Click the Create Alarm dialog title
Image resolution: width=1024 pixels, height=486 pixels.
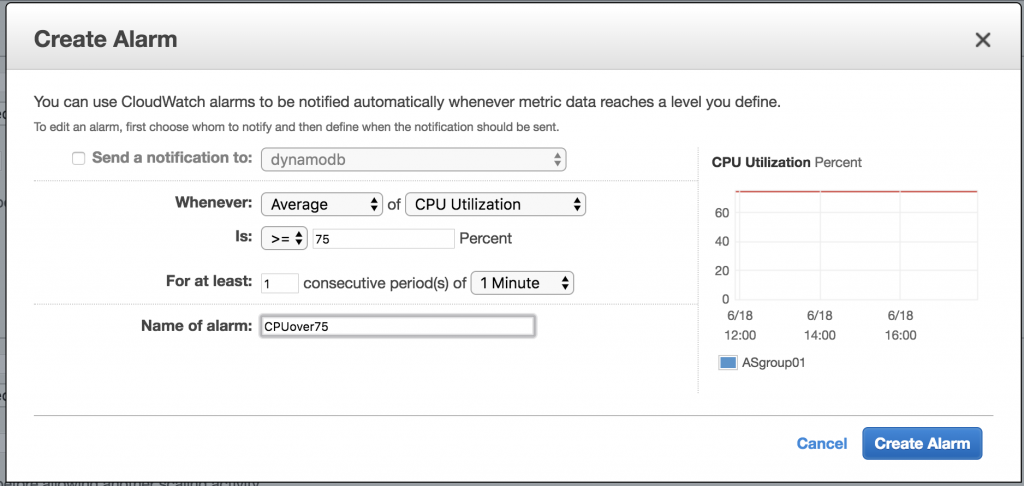(x=106, y=40)
